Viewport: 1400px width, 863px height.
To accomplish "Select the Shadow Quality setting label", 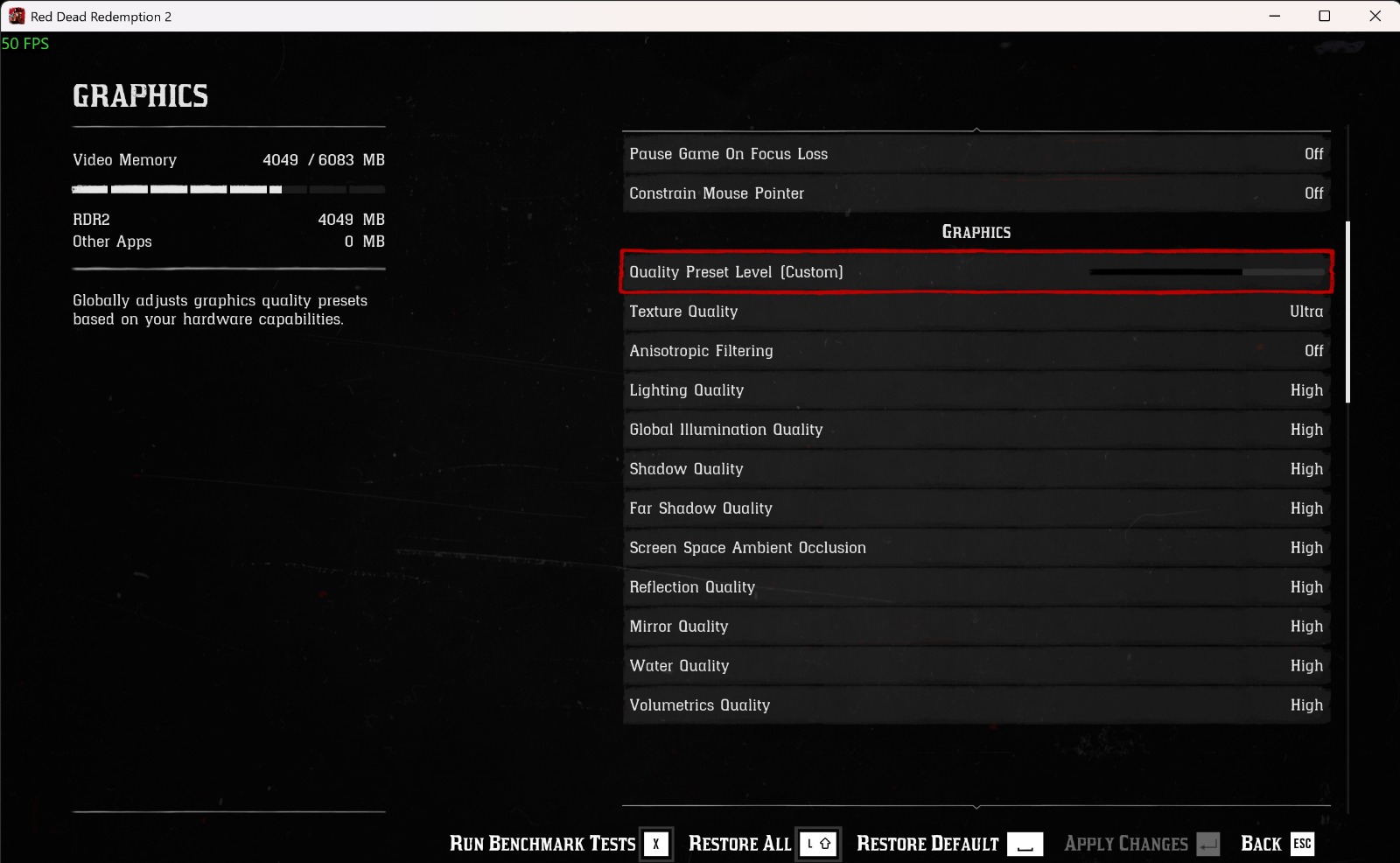I will click(686, 469).
